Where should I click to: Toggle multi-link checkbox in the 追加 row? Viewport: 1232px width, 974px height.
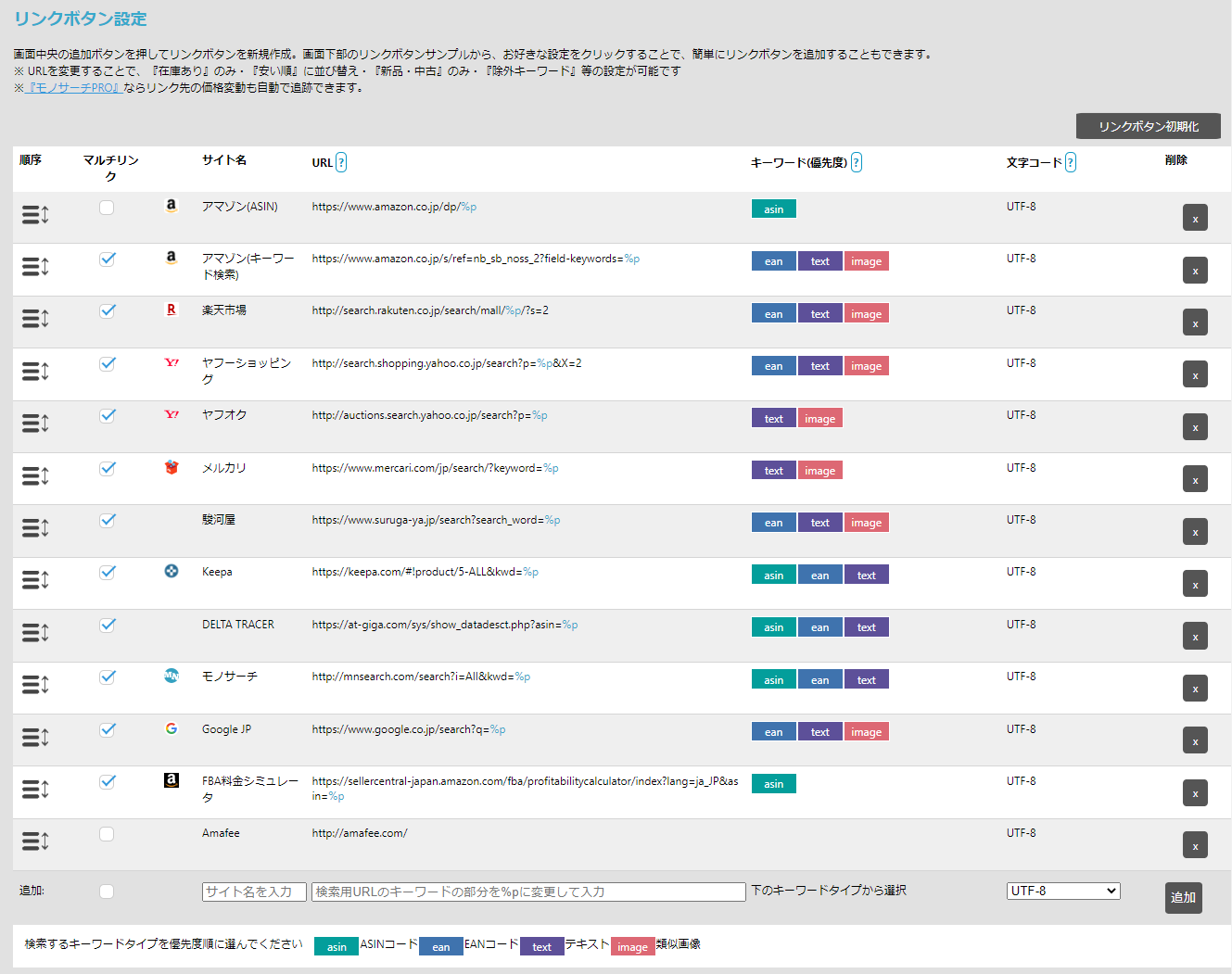click(x=107, y=892)
